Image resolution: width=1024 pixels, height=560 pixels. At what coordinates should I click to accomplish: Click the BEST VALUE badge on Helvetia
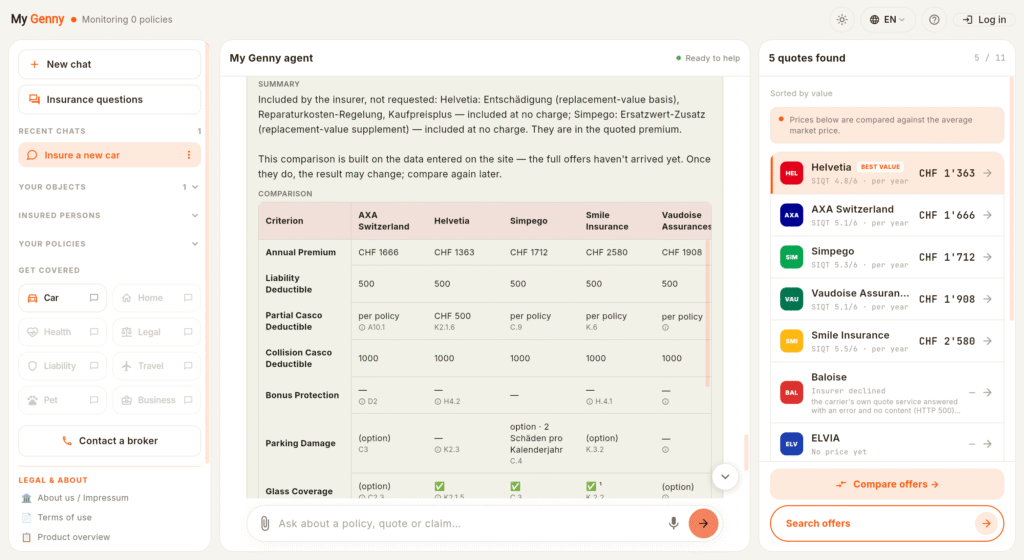pos(880,167)
